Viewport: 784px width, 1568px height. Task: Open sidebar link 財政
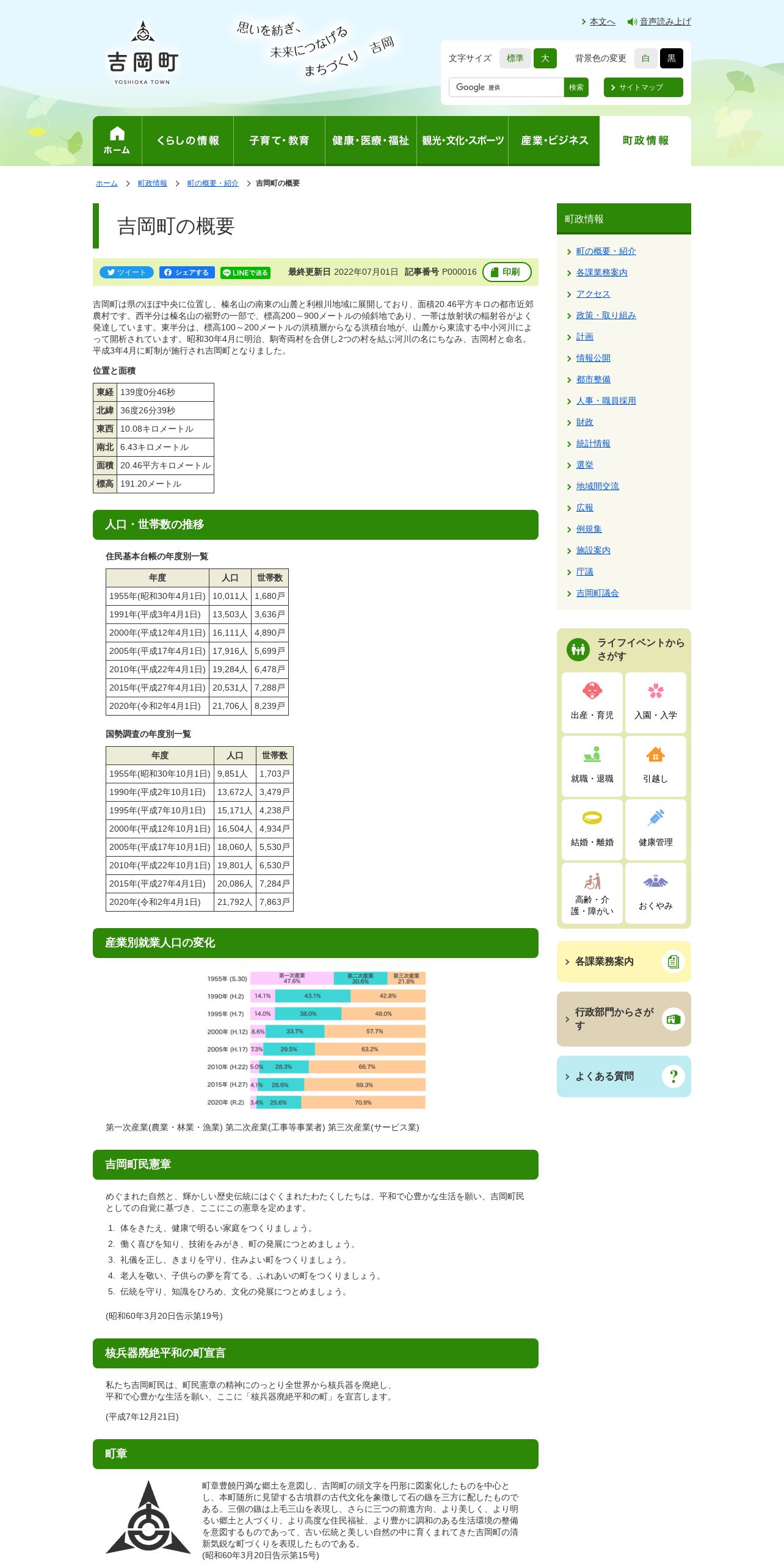tap(584, 422)
